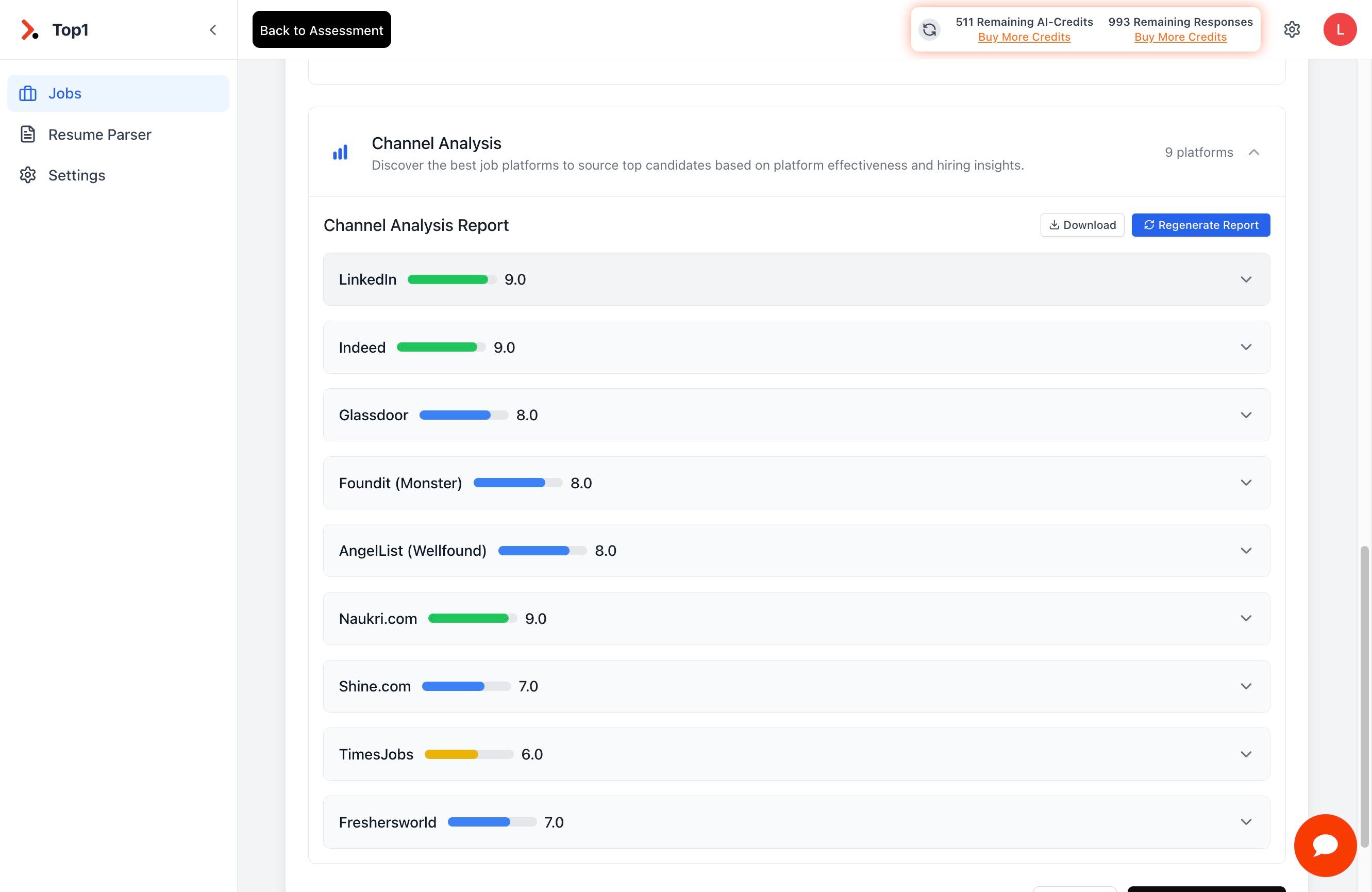Click the Channel Analysis bar chart icon
The width and height of the screenshot is (1372, 892).
click(x=340, y=152)
